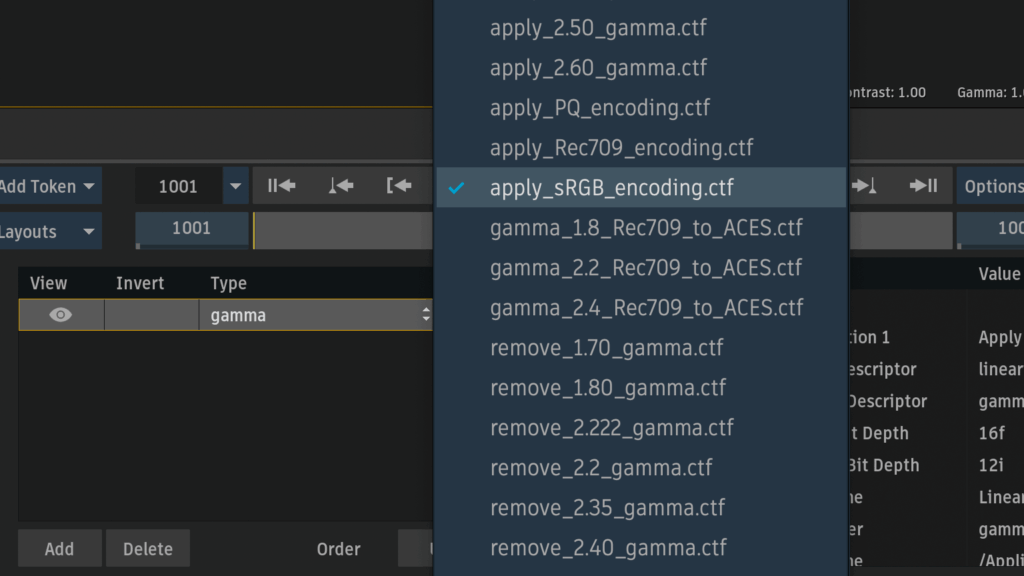Click the go to previous marker icon

click(x=341, y=186)
